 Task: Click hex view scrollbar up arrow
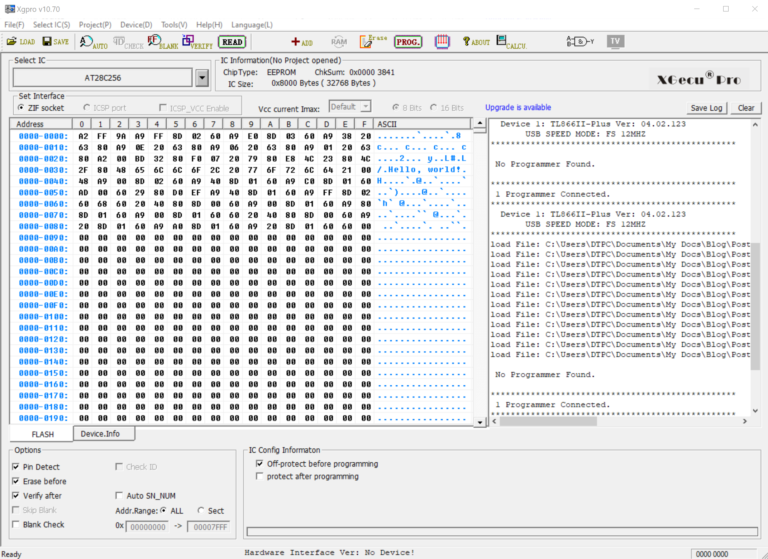[480, 123]
